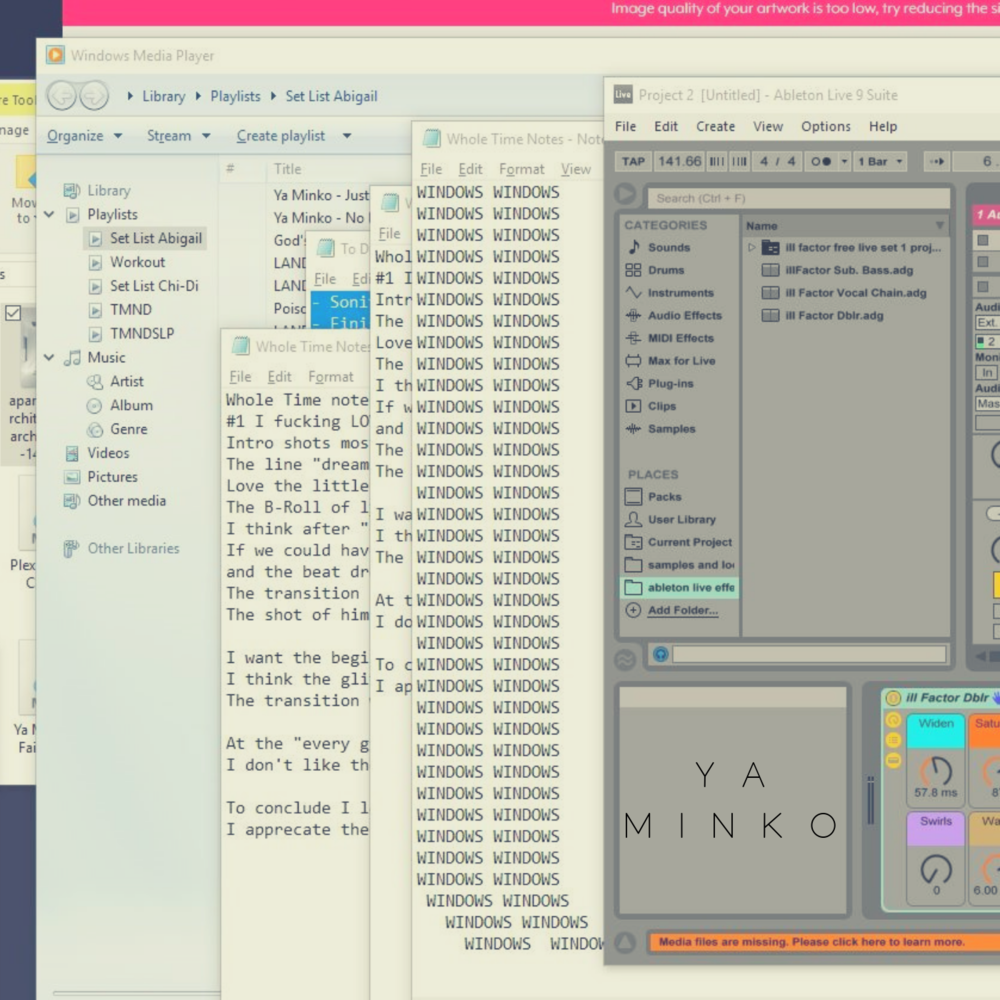Select the Workout playlist

tap(136, 262)
